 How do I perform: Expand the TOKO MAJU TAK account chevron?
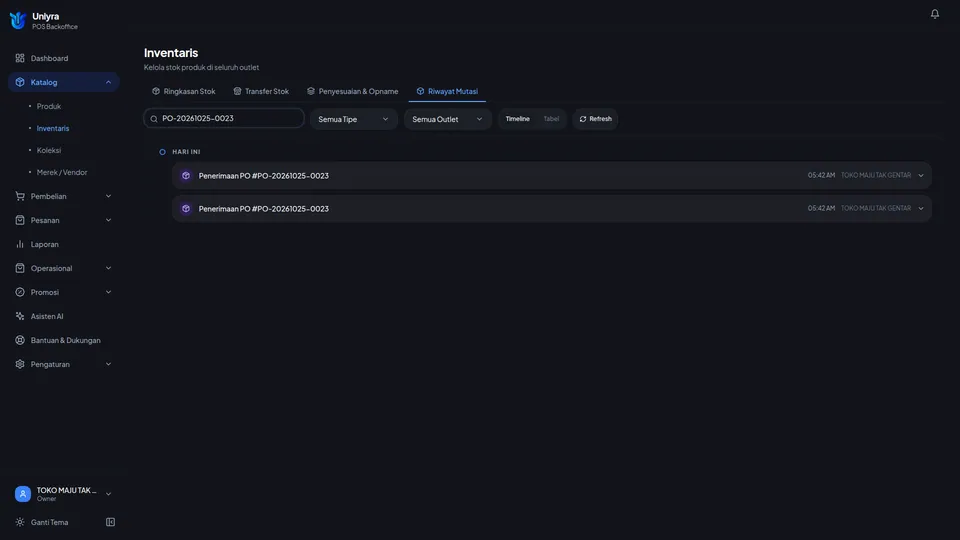click(108, 493)
